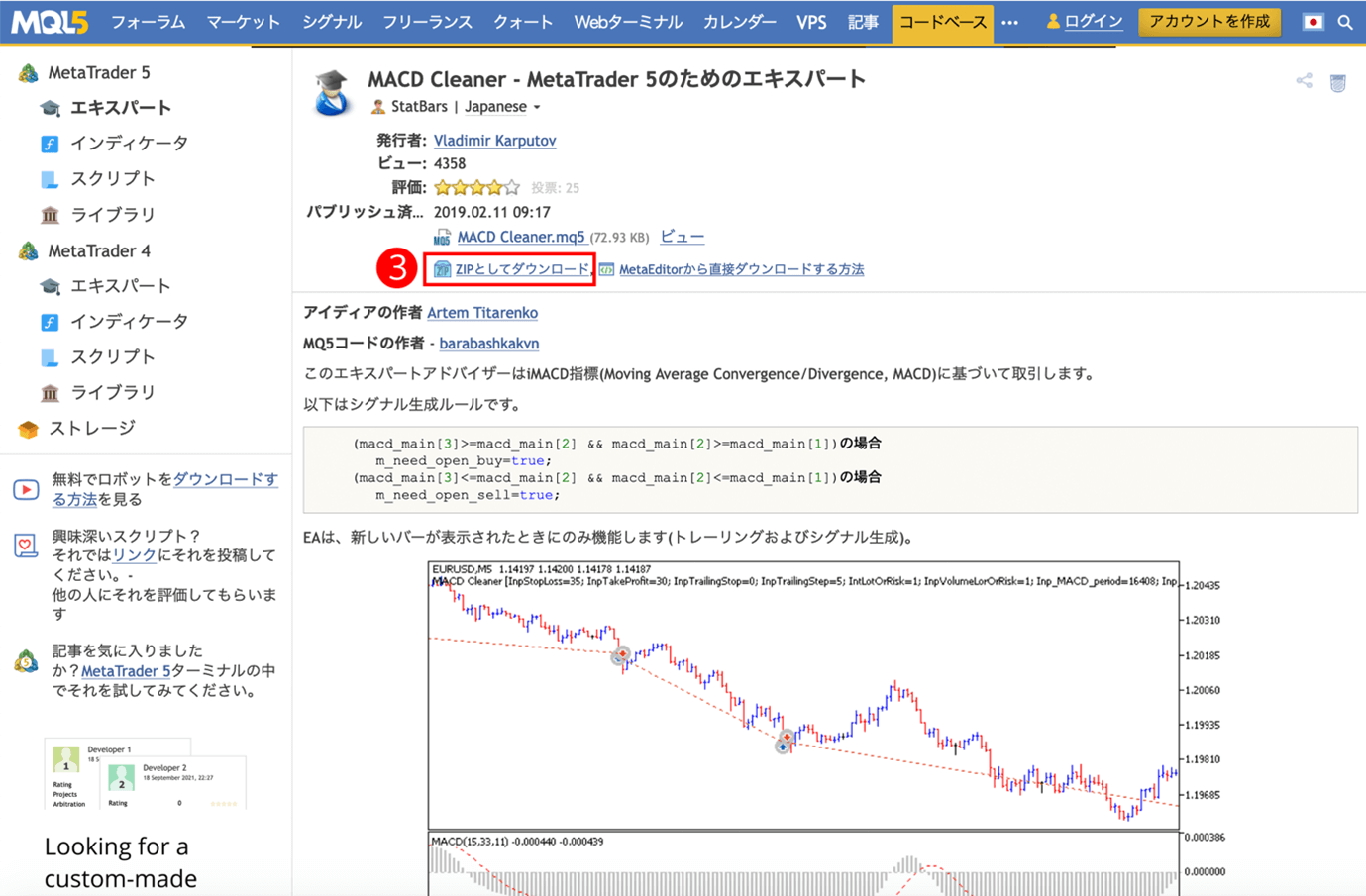
Task: Open barabashkakvn link
Action: click(x=489, y=344)
